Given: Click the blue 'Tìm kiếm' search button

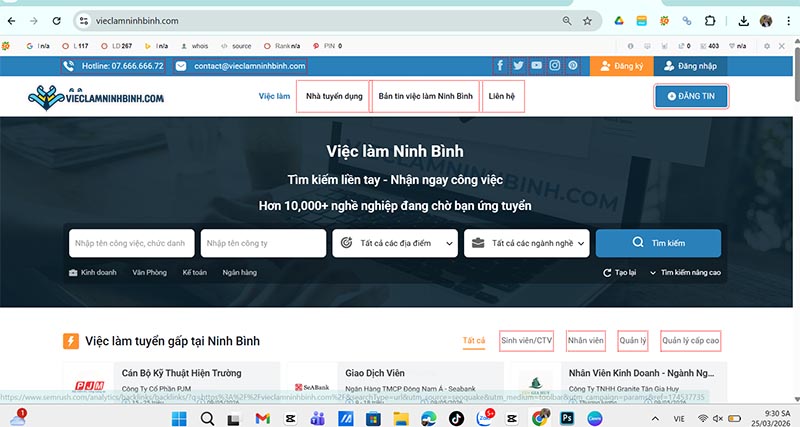Looking at the screenshot, I should point(658,243).
